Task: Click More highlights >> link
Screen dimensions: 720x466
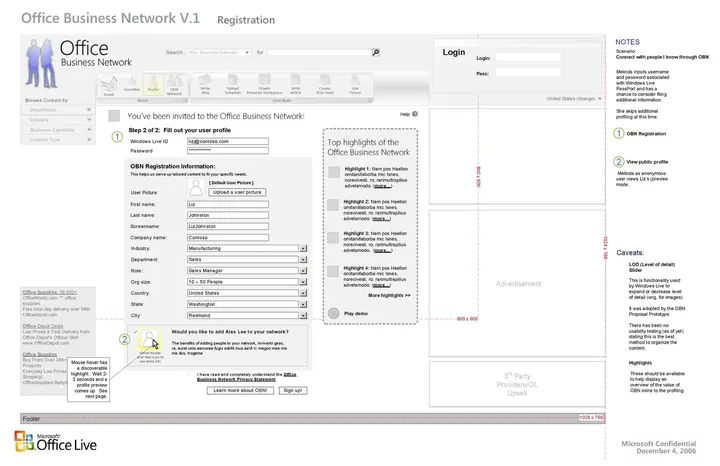Action: [389, 295]
